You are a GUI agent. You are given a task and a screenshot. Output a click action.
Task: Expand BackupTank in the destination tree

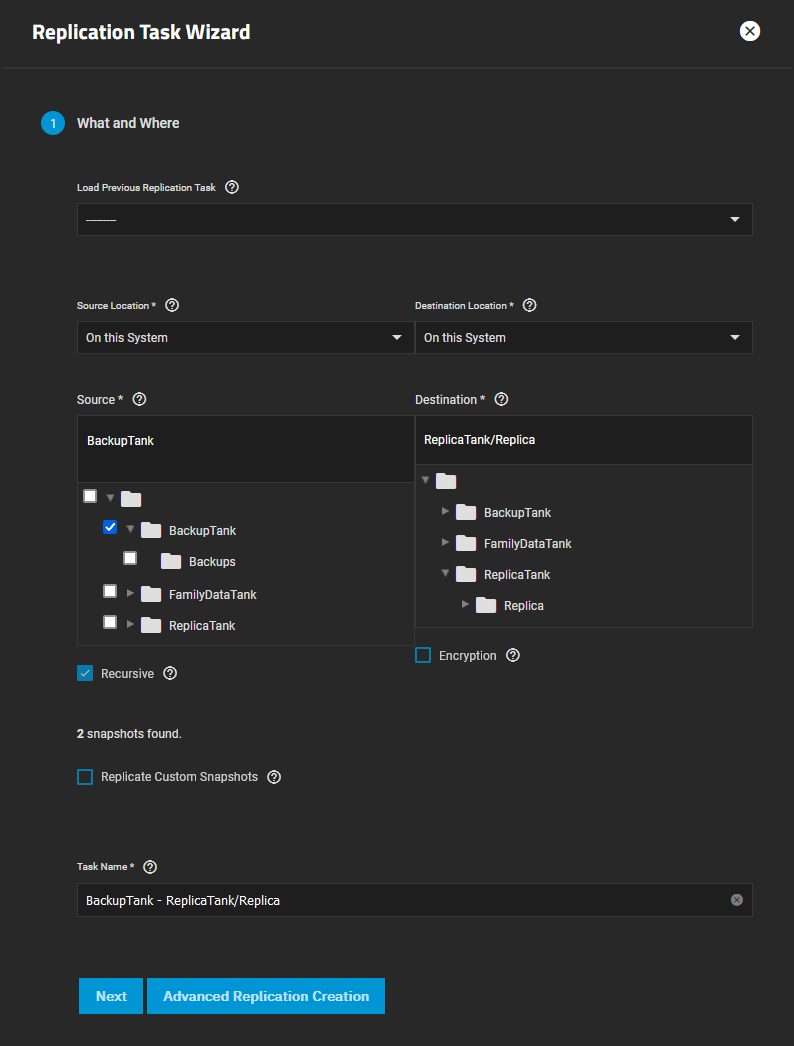[x=445, y=512]
